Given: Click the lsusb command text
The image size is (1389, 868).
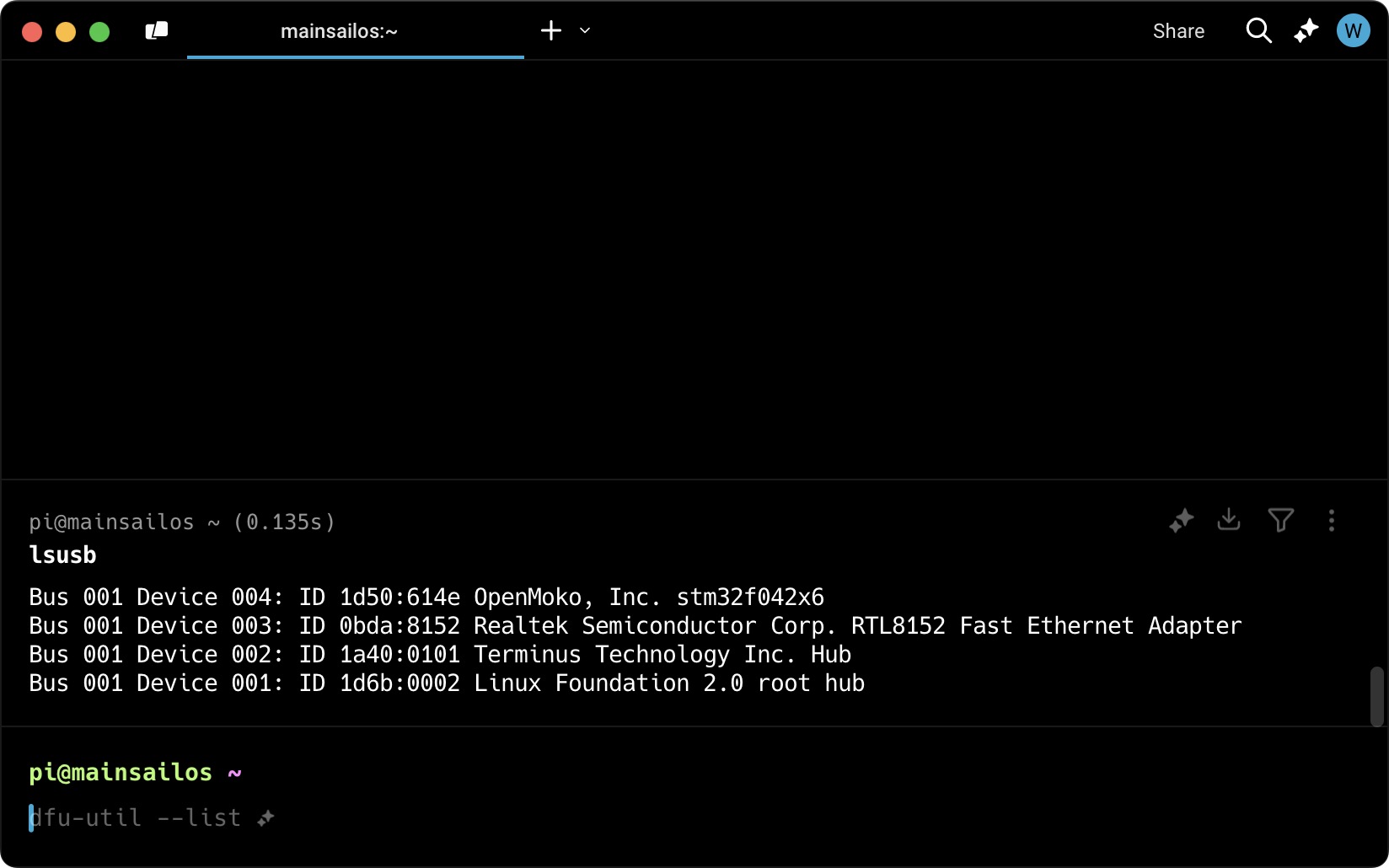Looking at the screenshot, I should coord(63,555).
